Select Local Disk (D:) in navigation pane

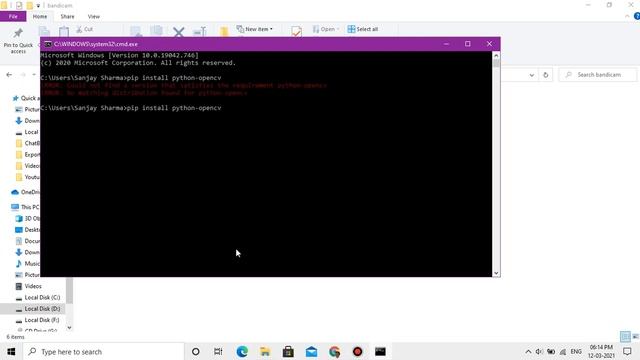(38, 309)
